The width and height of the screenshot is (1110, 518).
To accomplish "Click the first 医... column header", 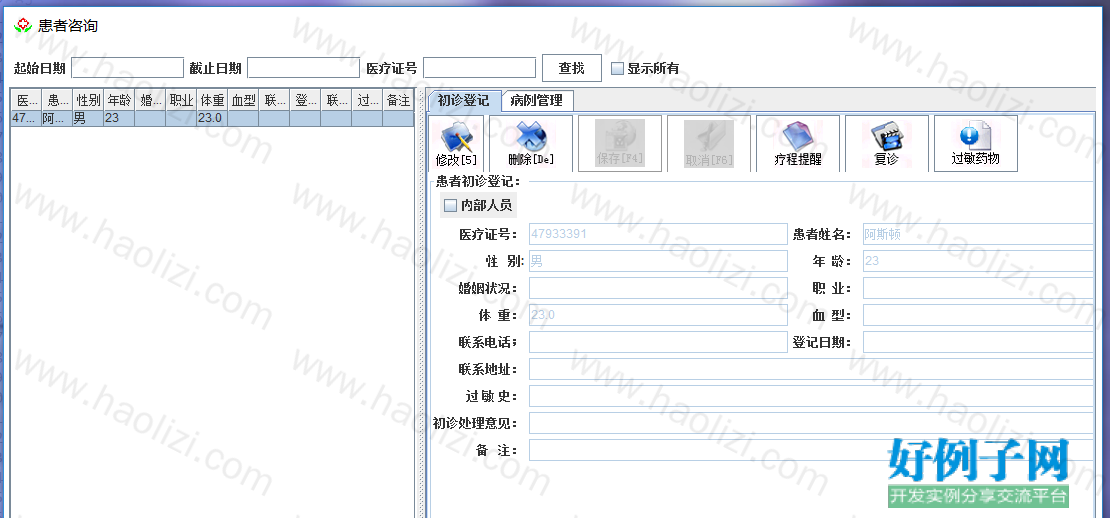I will 25,100.
